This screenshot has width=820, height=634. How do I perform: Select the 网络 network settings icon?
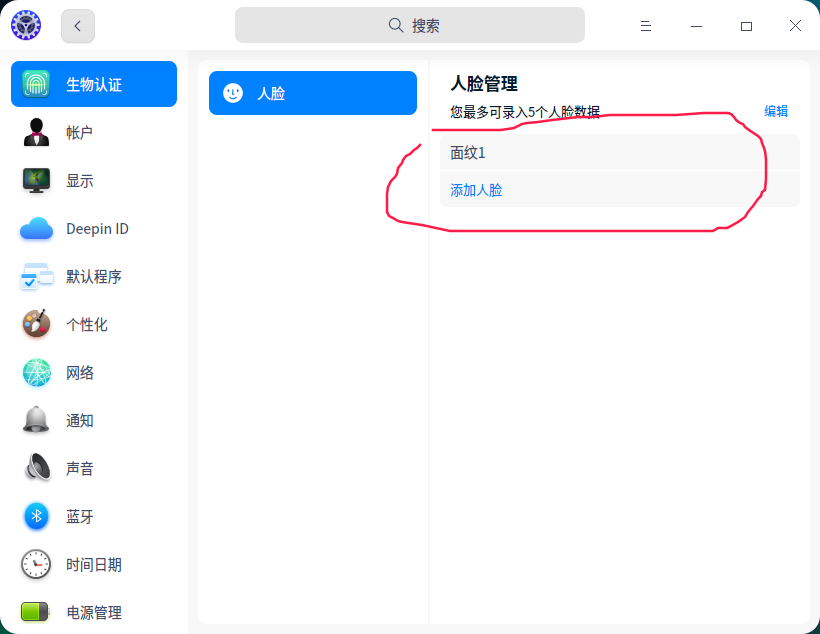36,372
